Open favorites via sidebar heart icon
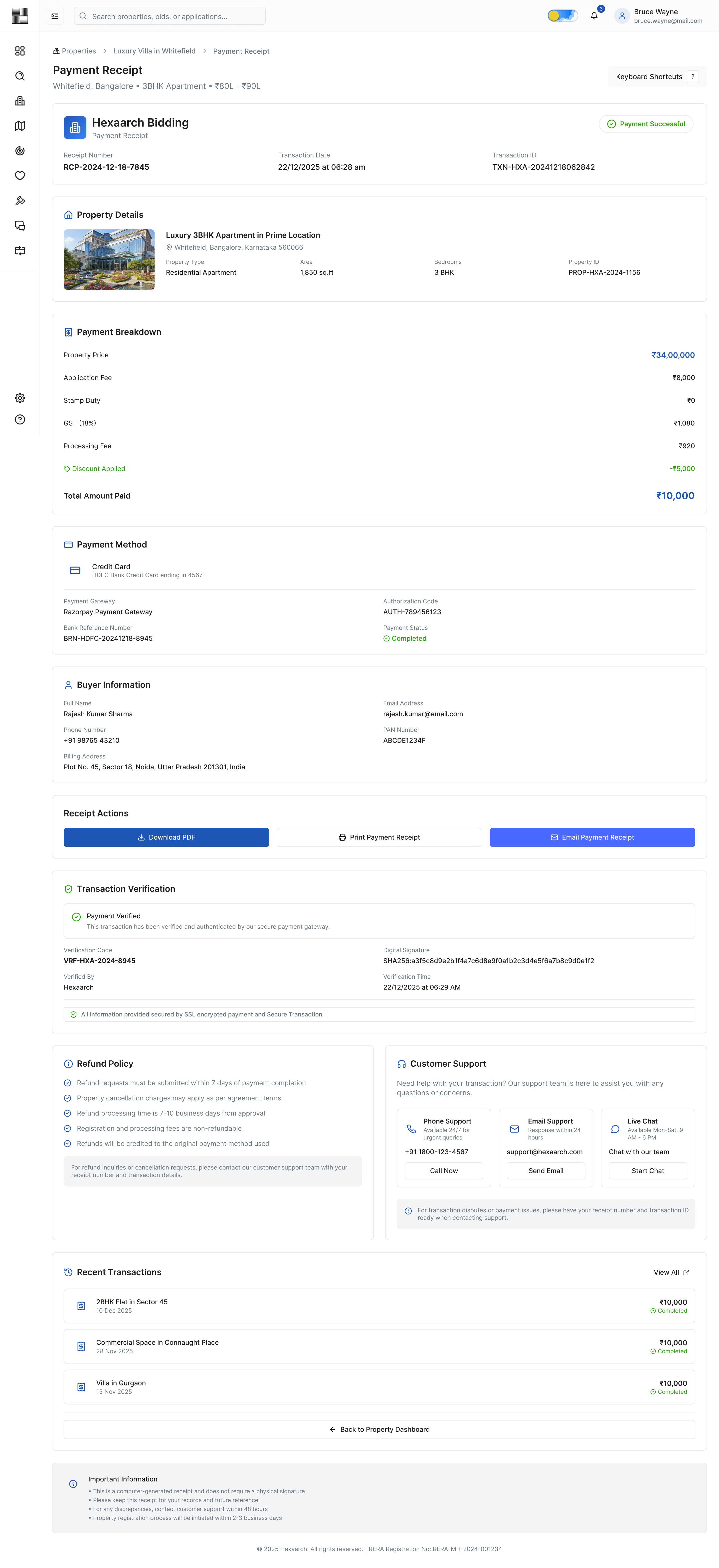This screenshot has height=1568, width=719. 20,176
